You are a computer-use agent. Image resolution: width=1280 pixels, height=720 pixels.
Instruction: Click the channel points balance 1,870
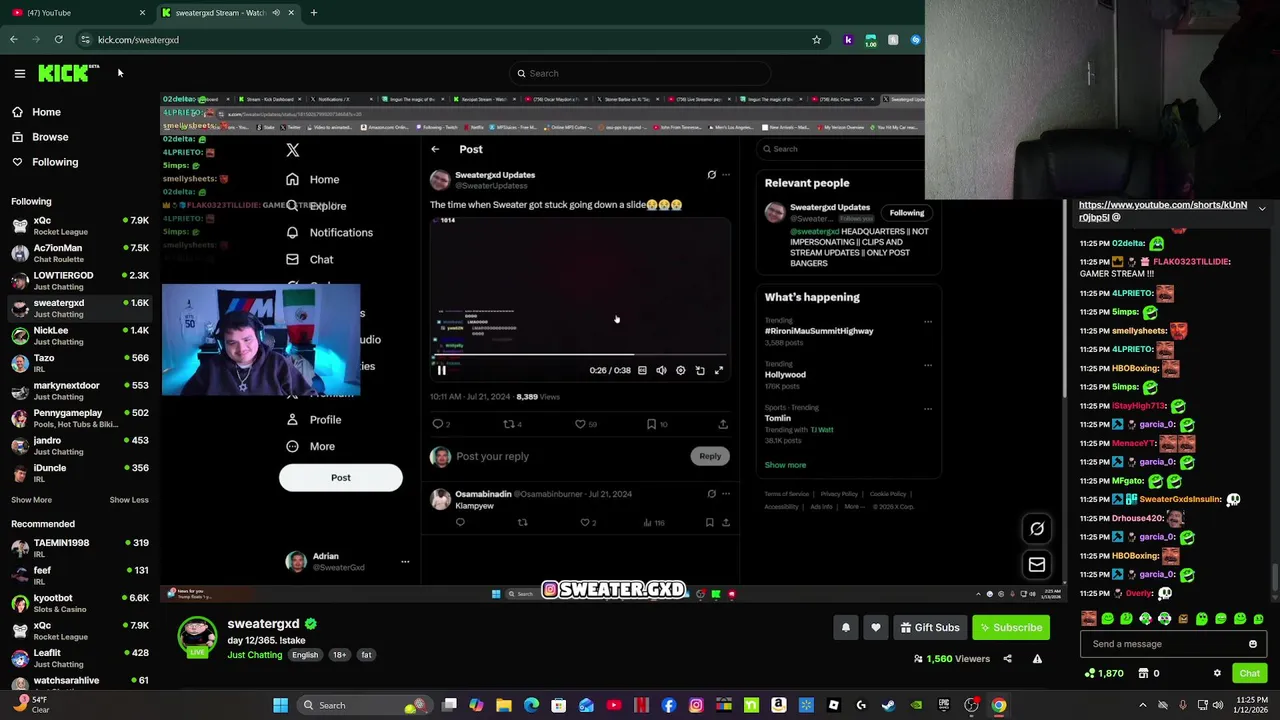click(1104, 674)
